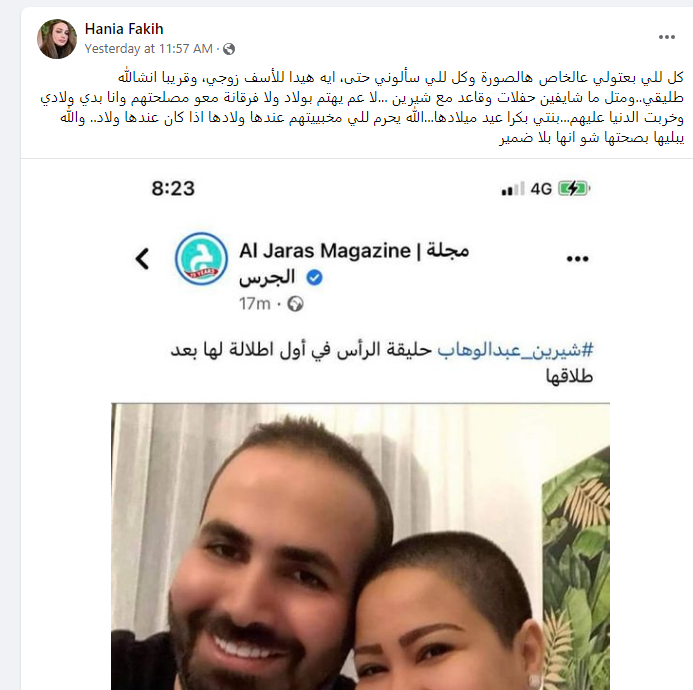The height and width of the screenshot is (690, 693).
Task: Open the post options three-dot menu
Action: point(666,37)
